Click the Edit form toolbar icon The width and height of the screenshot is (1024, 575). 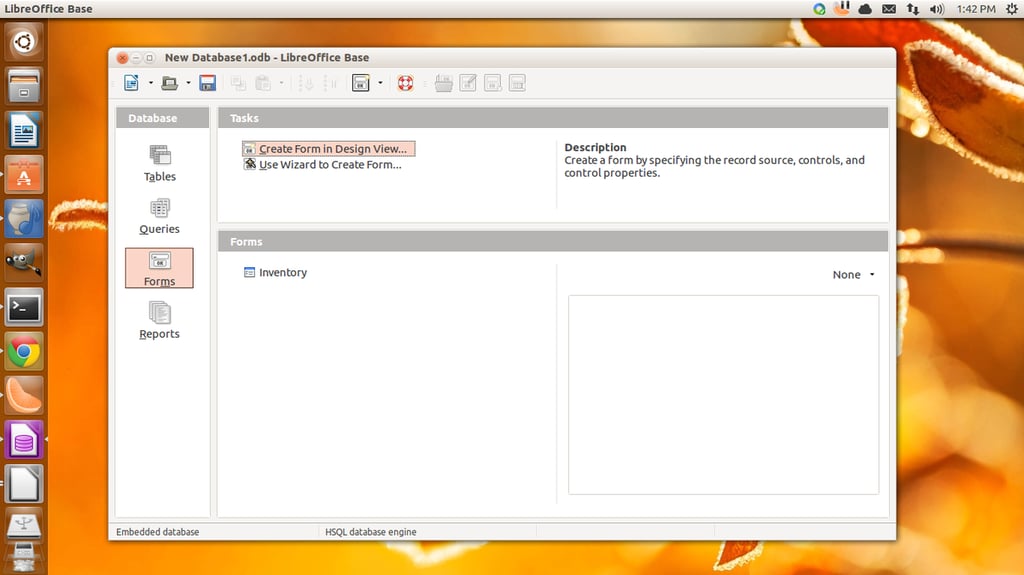468,83
